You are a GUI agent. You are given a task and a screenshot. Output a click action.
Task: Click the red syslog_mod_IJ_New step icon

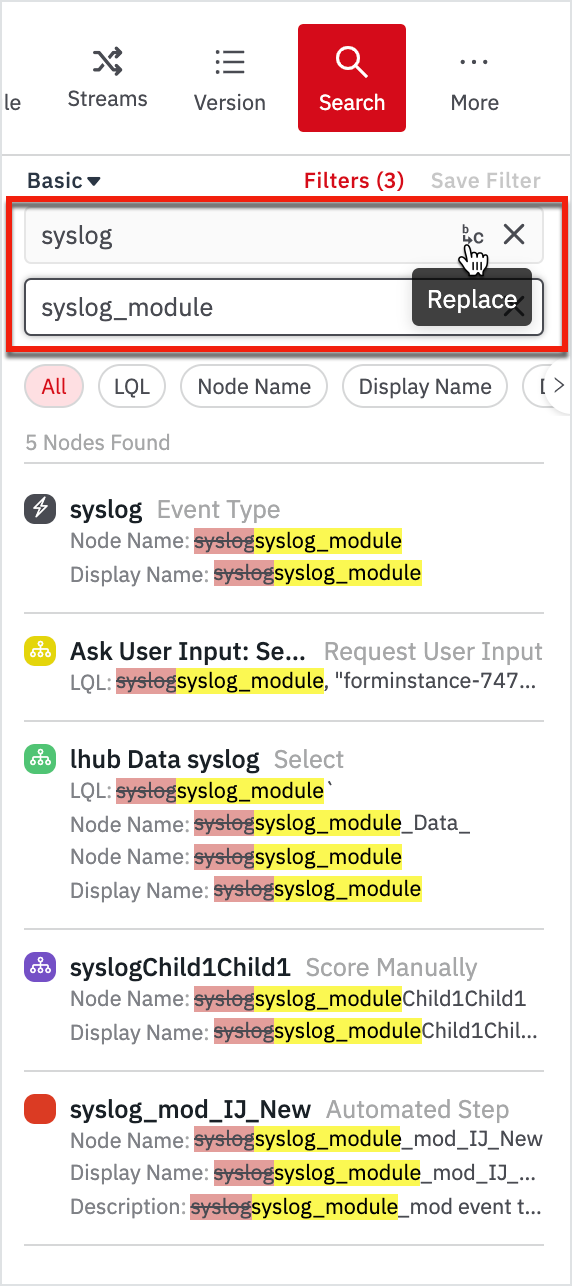(39, 1109)
